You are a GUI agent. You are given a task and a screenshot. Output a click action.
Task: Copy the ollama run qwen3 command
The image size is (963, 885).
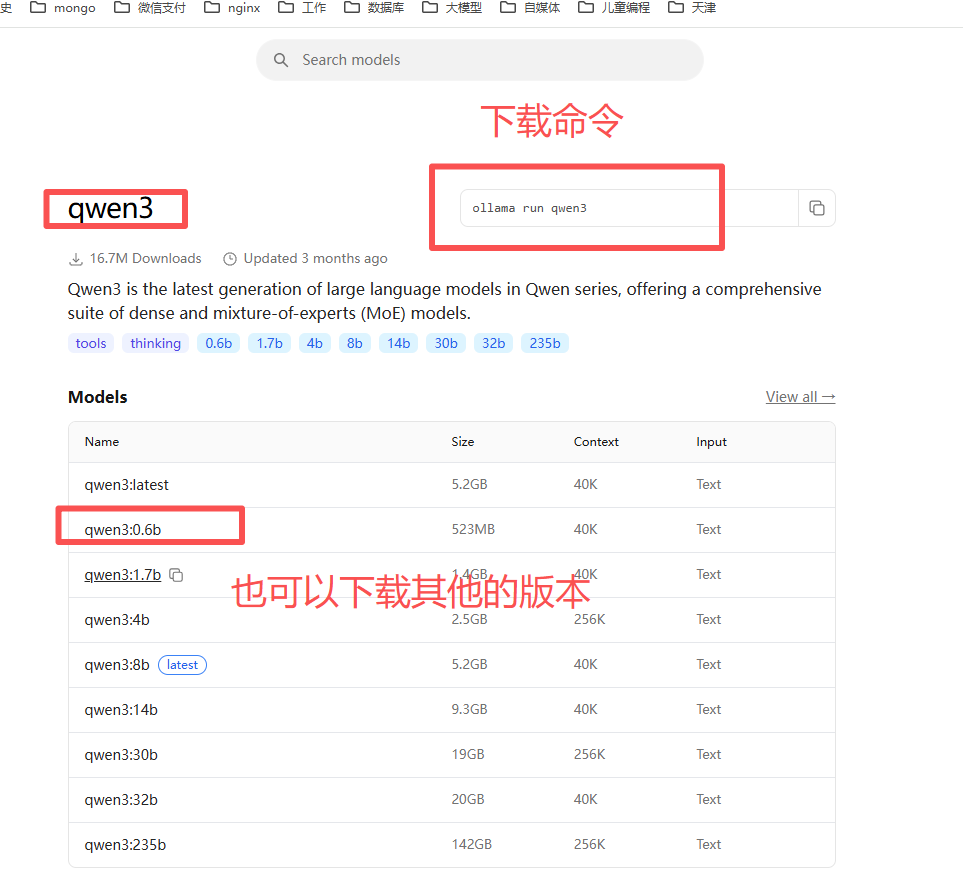[816, 208]
